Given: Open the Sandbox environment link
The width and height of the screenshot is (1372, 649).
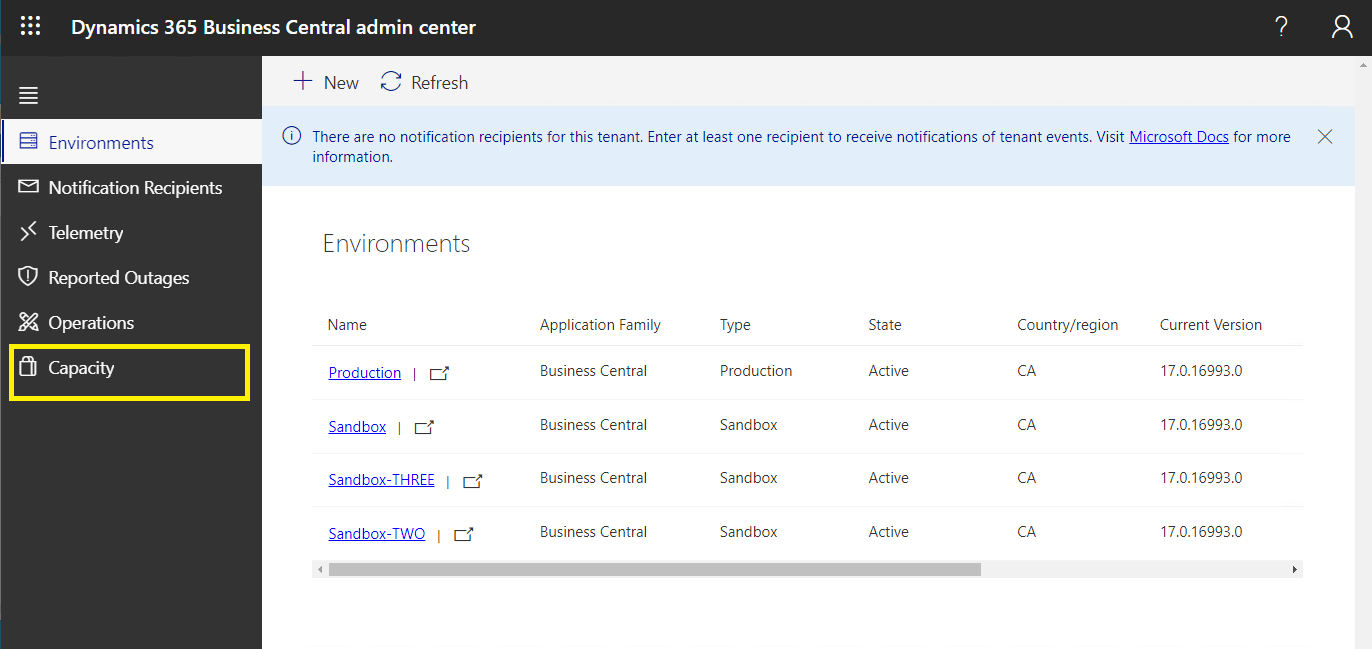Looking at the screenshot, I should [x=357, y=426].
